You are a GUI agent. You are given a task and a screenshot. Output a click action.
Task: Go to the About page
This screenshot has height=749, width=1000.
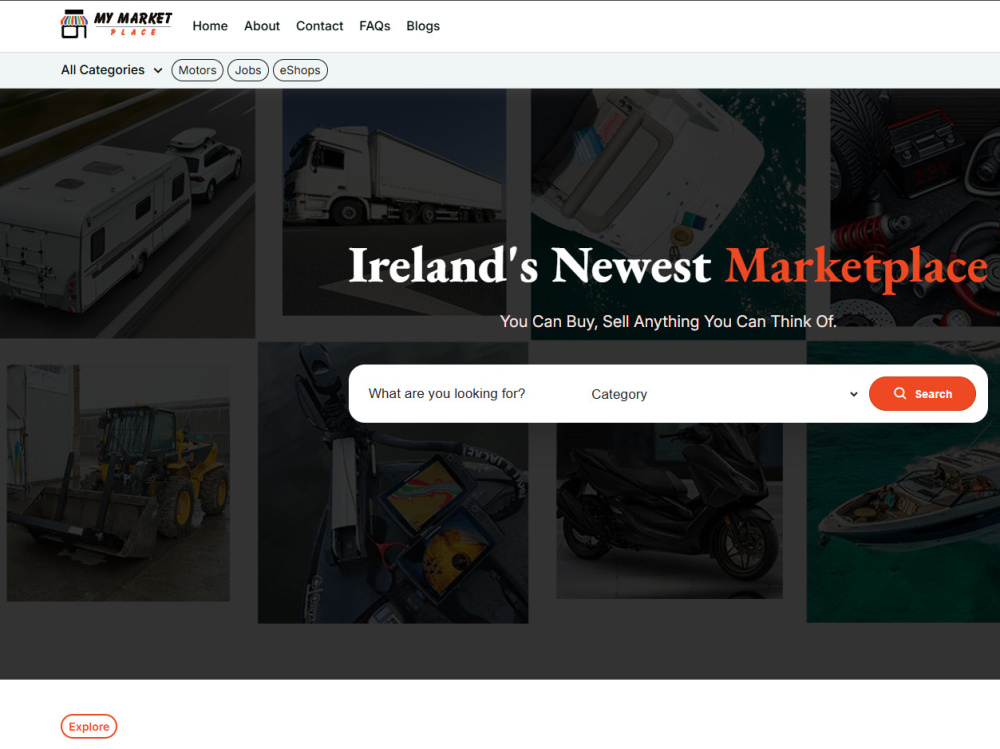(x=261, y=26)
